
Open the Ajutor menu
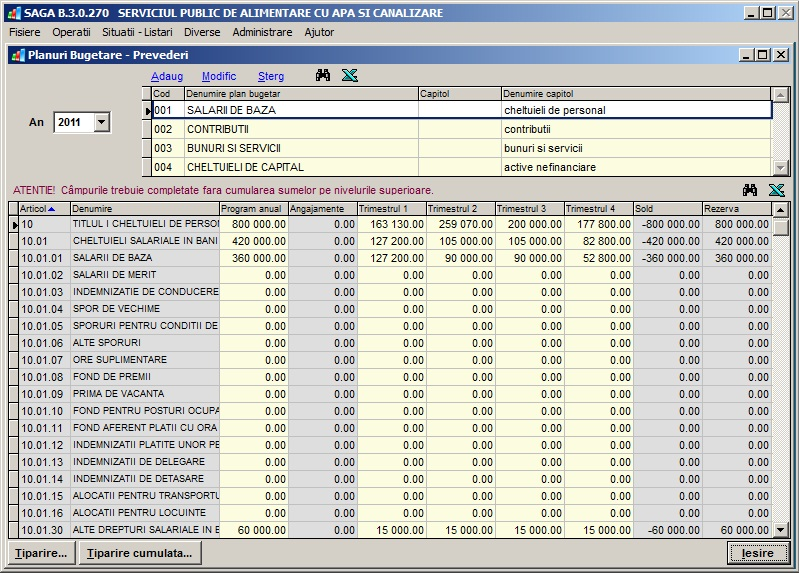click(319, 32)
